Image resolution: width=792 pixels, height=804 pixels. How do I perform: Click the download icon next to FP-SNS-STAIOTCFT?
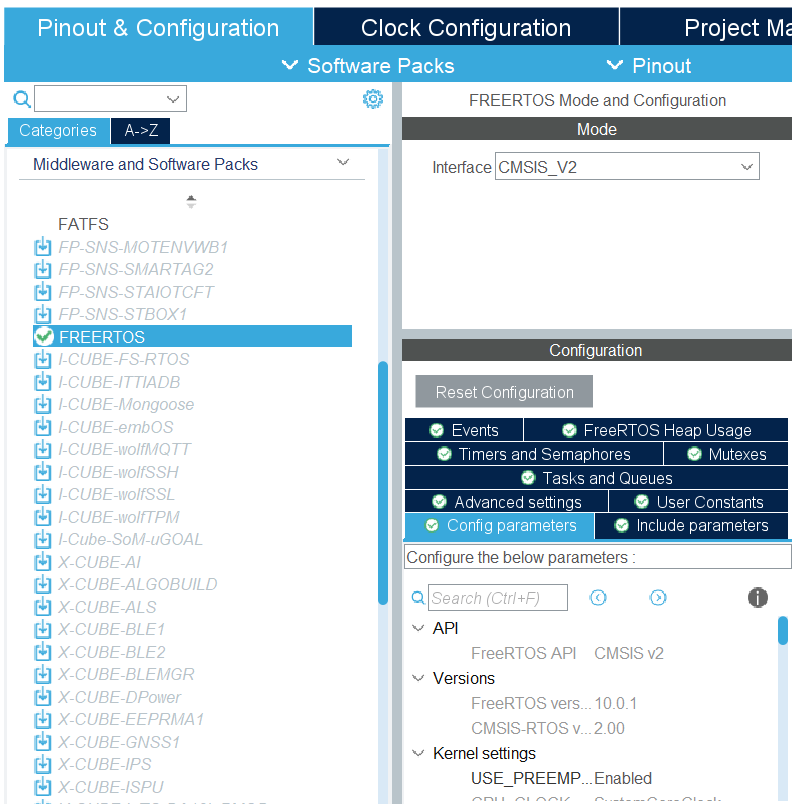click(x=43, y=292)
